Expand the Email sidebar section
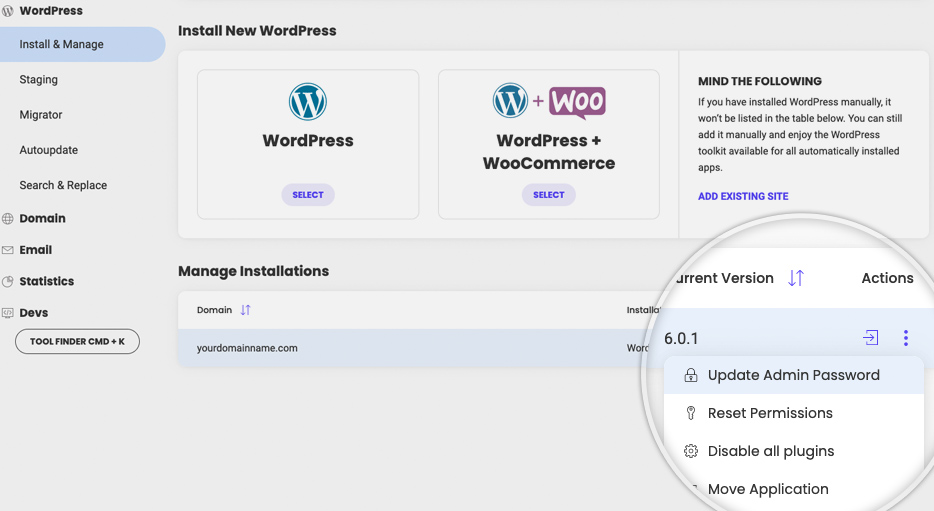This screenshot has height=511, width=934. tap(36, 250)
